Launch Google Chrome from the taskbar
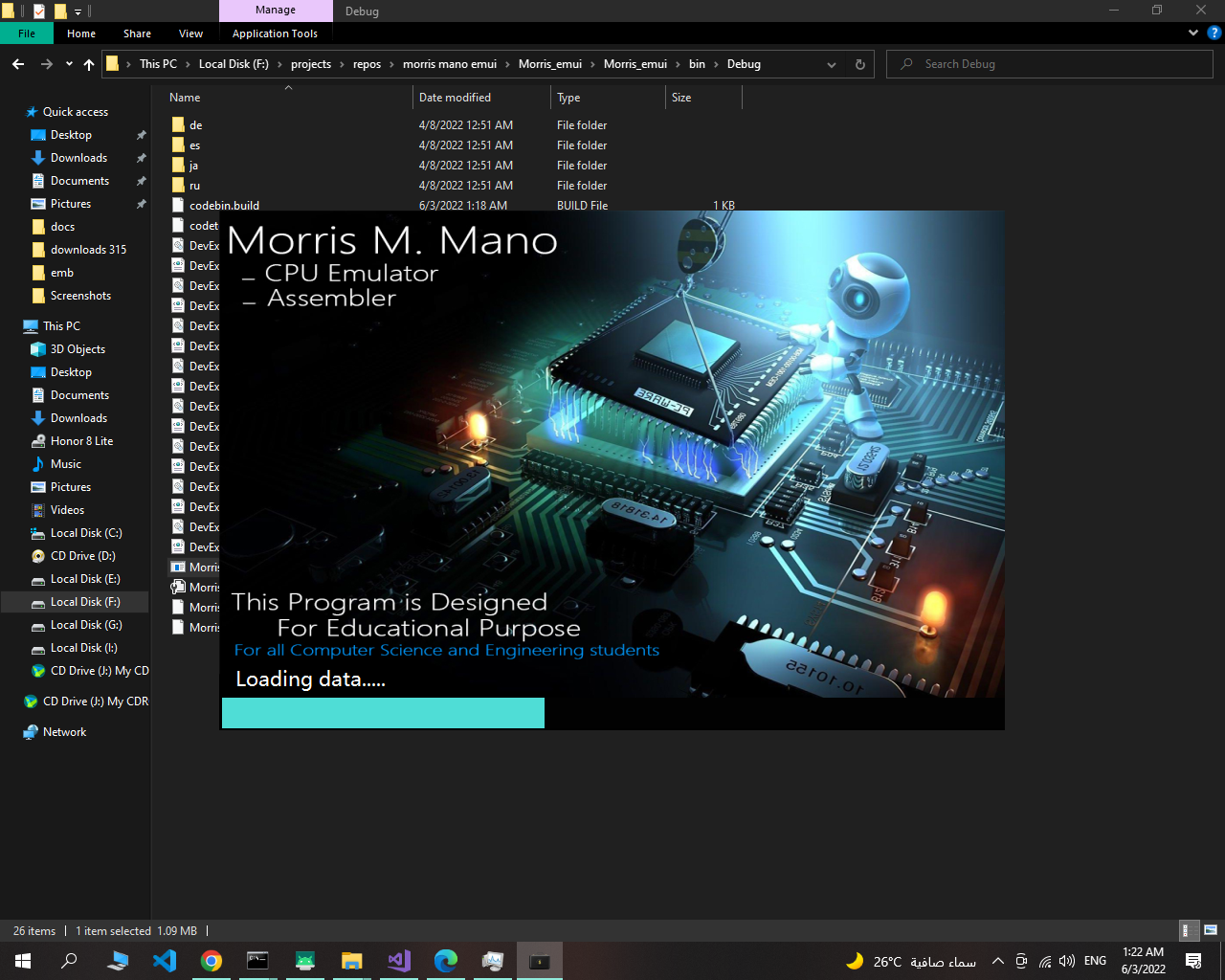Viewport: 1225px width, 980px height. (x=212, y=960)
